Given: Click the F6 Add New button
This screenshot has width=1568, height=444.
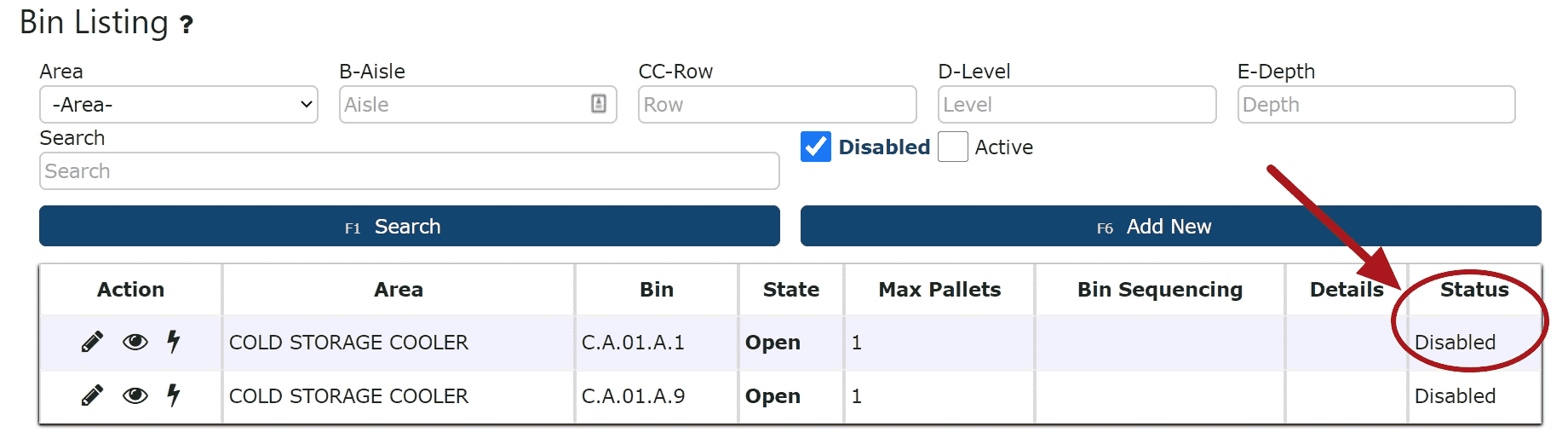Looking at the screenshot, I should tap(1171, 226).
